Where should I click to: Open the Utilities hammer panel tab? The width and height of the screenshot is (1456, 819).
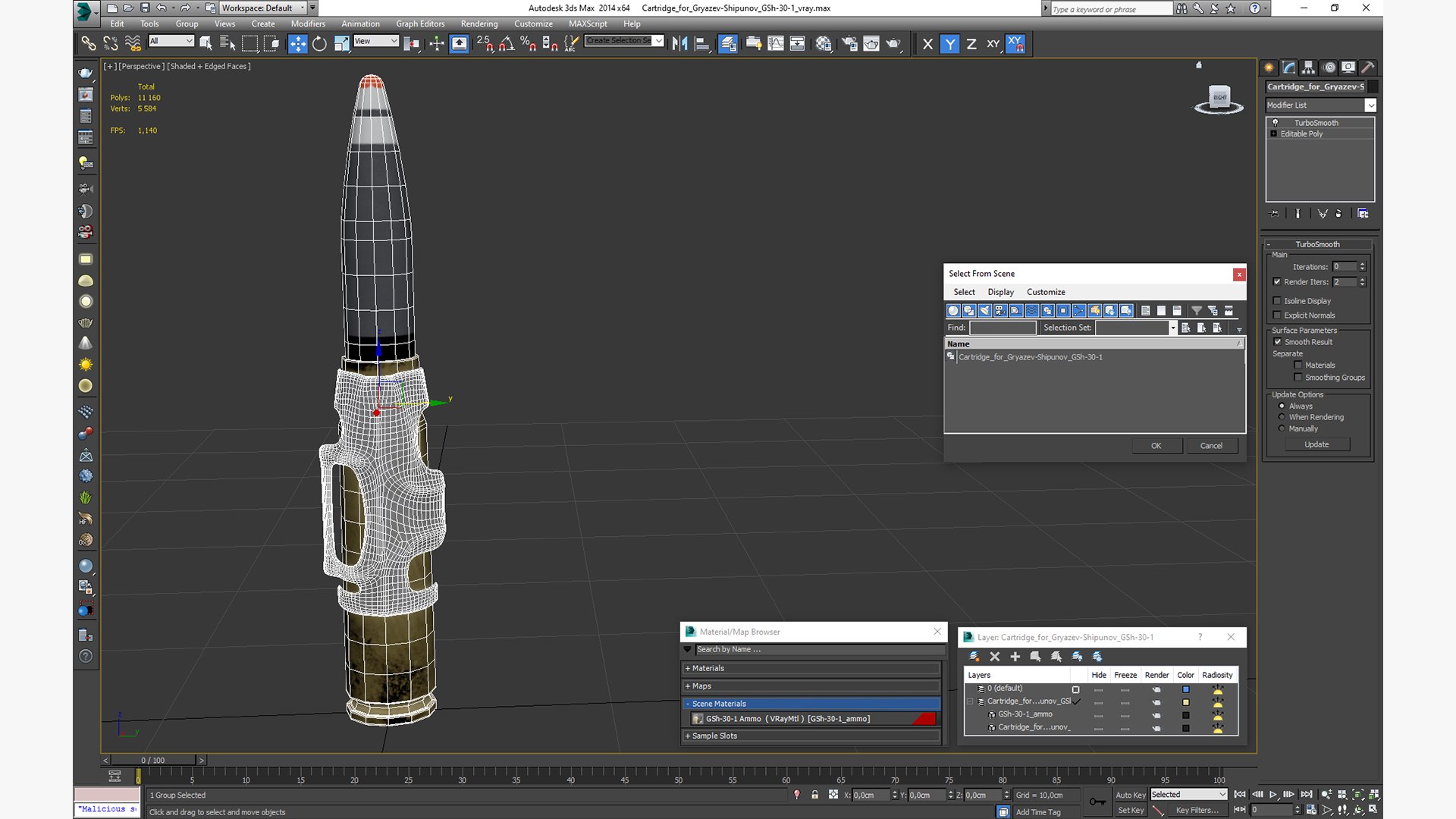pos(1368,67)
